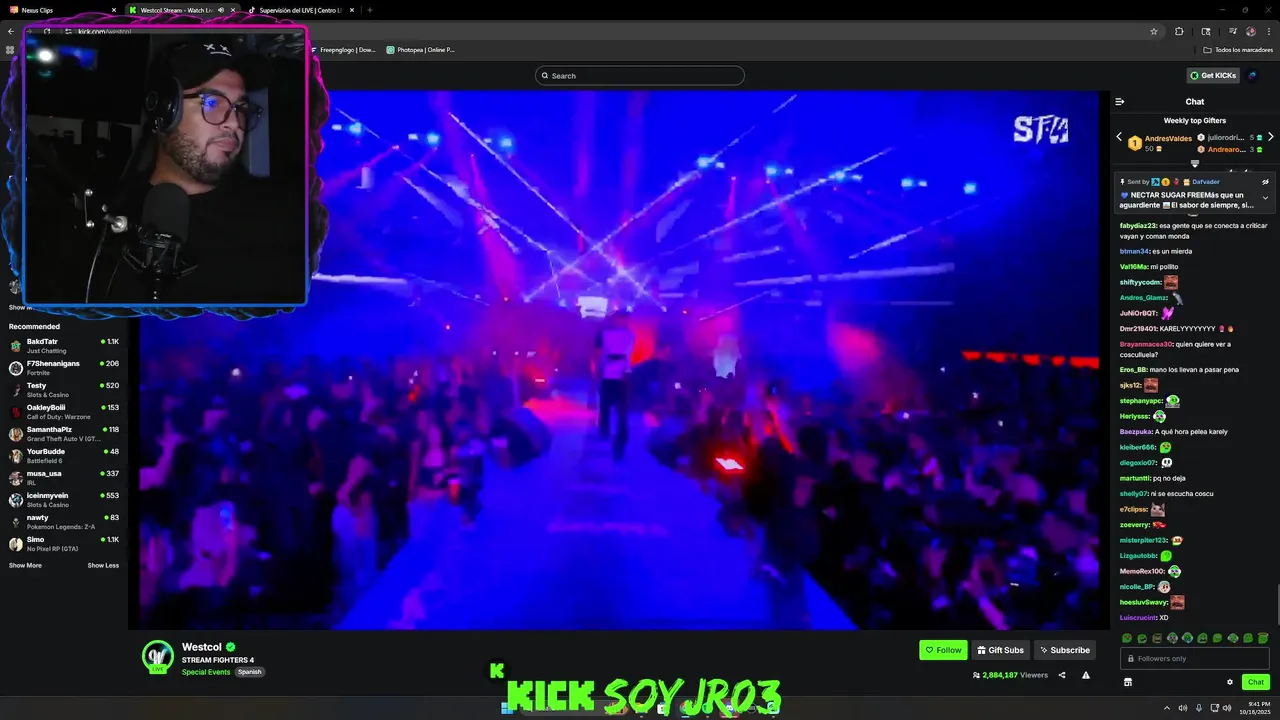Expand the pinned NECTAR SUGAR FREE message
Screen dimensions: 1280x720
[x=1265, y=198]
